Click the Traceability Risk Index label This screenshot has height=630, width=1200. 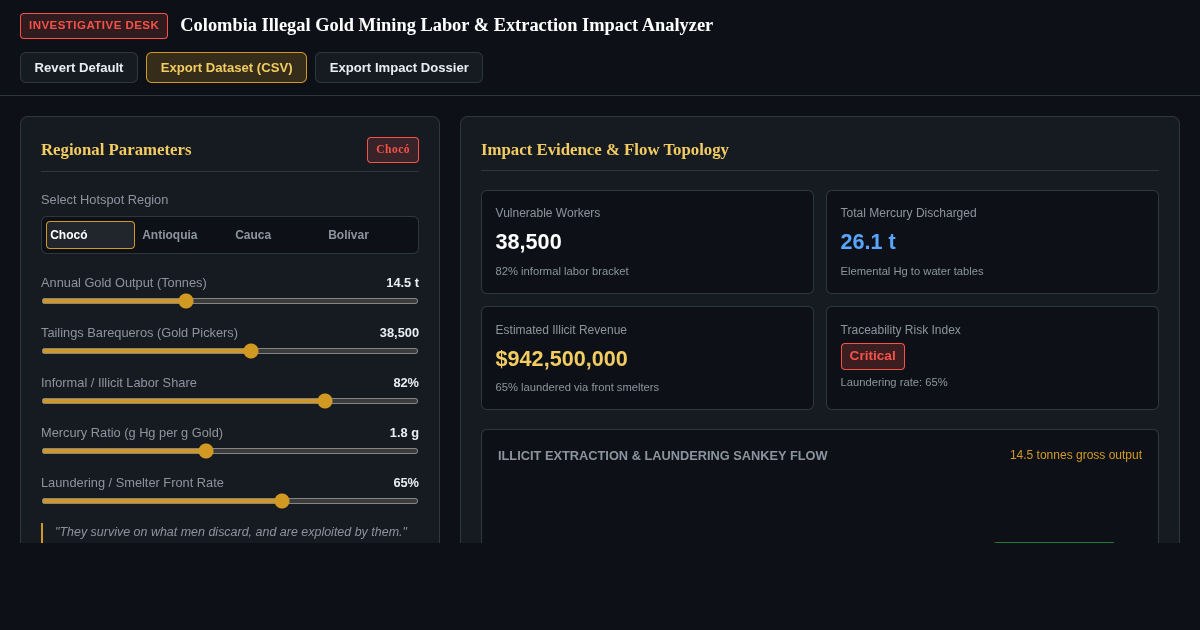point(900,330)
